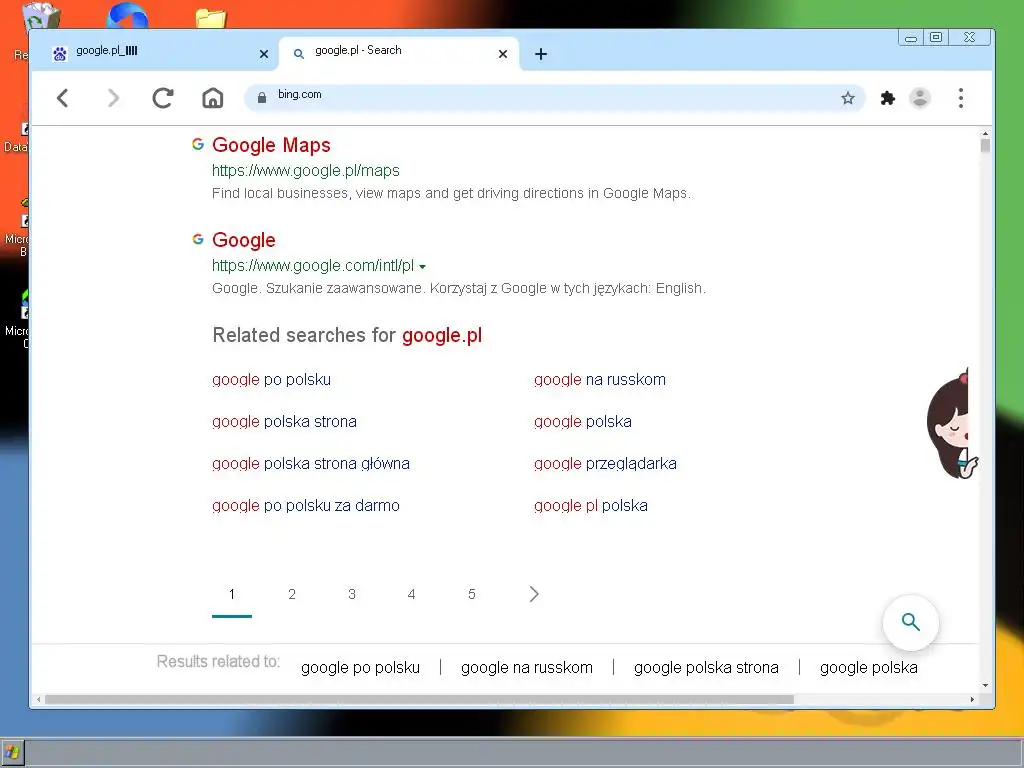The width and height of the screenshot is (1024, 768).
Task: Open related search google przeglądarka
Action: point(605,464)
